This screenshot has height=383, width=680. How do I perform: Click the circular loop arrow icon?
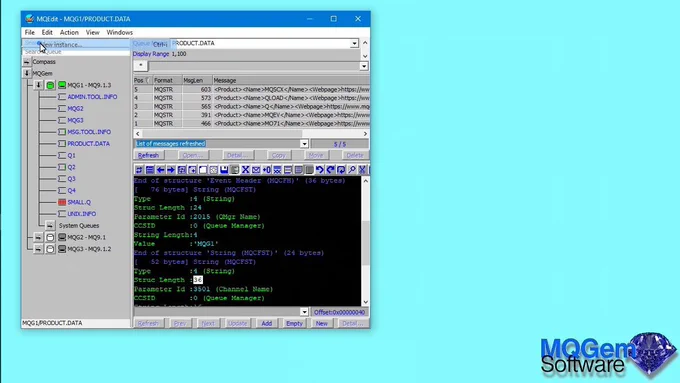pyautogui.click(x=341, y=170)
